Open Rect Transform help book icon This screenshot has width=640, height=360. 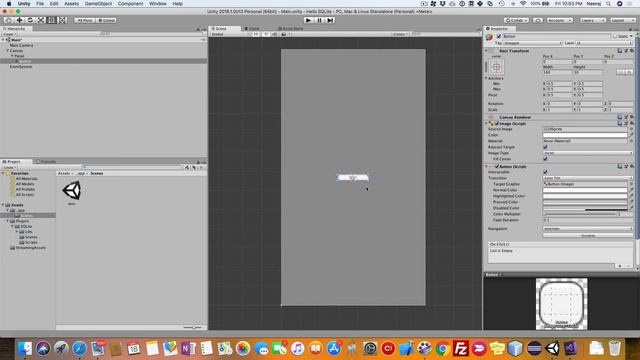620,51
